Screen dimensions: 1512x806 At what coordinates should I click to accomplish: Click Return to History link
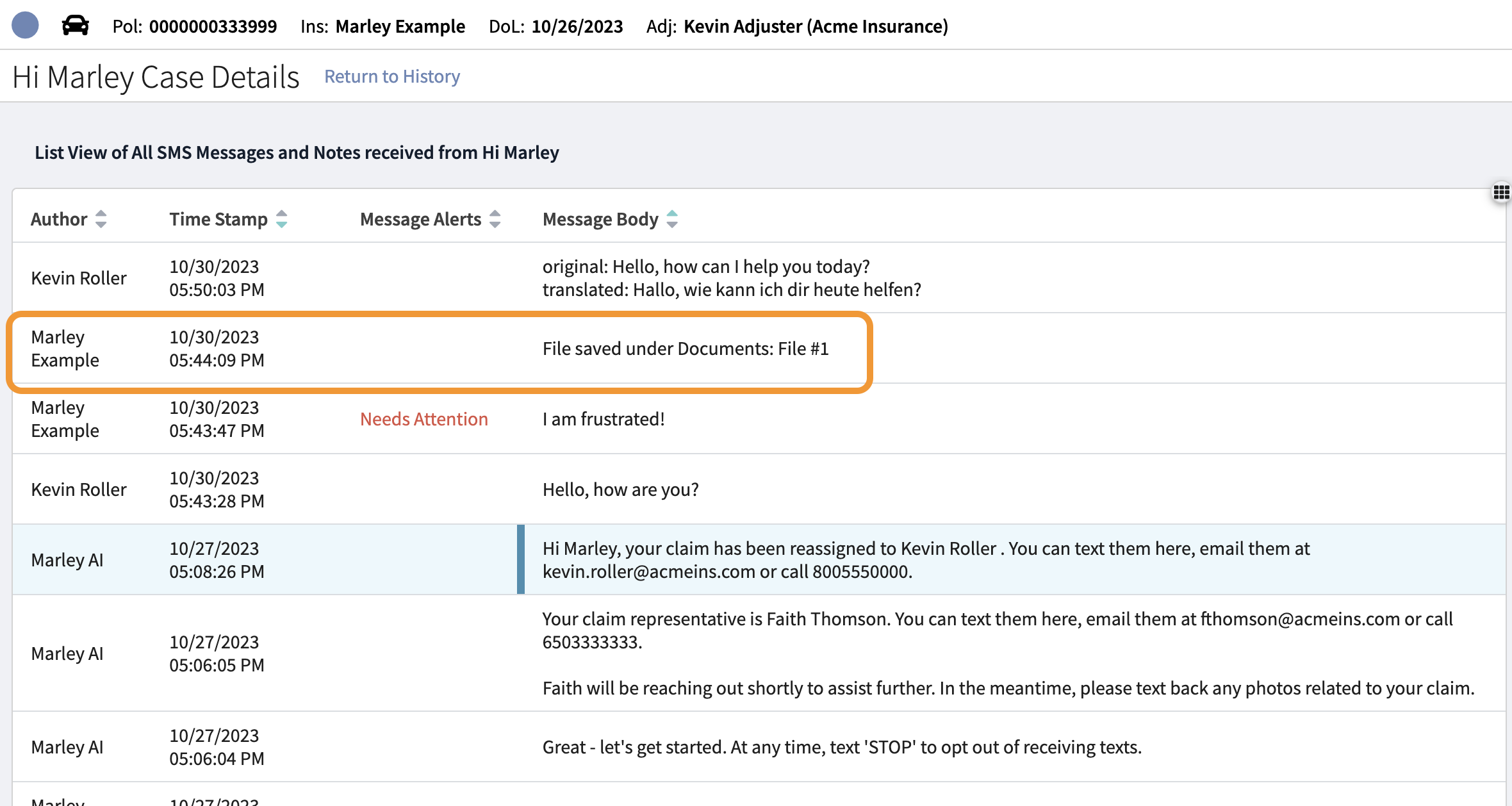(391, 76)
